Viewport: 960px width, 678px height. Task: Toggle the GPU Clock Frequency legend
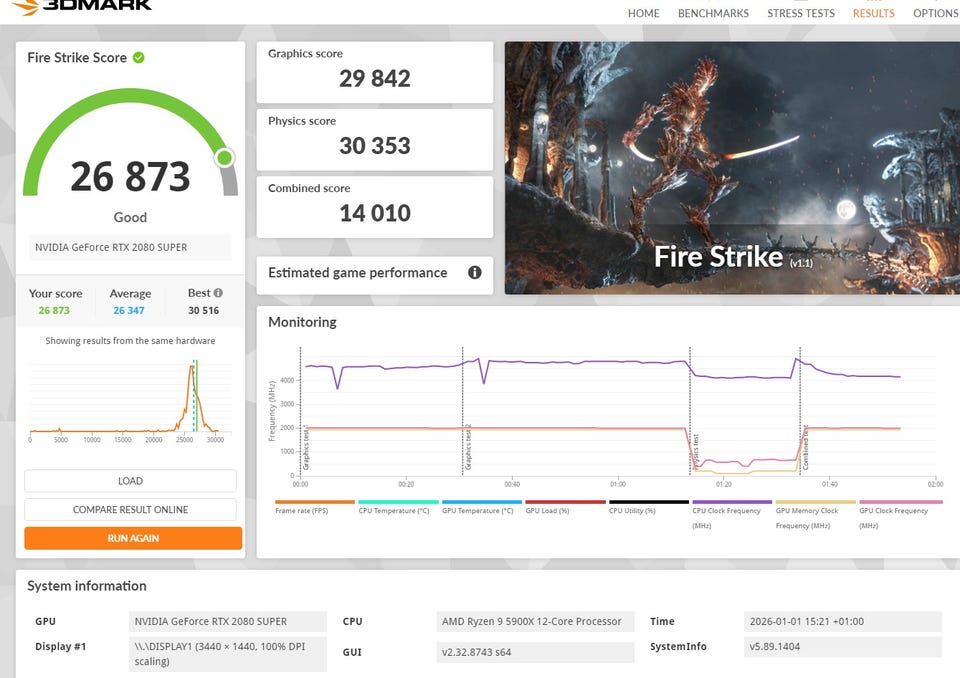[x=900, y=514]
